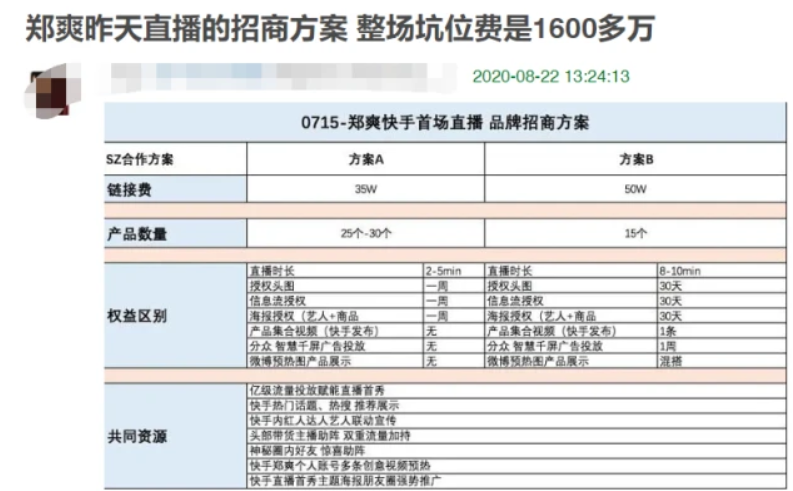Select the 25个-30个 product count cell

(x=366, y=234)
